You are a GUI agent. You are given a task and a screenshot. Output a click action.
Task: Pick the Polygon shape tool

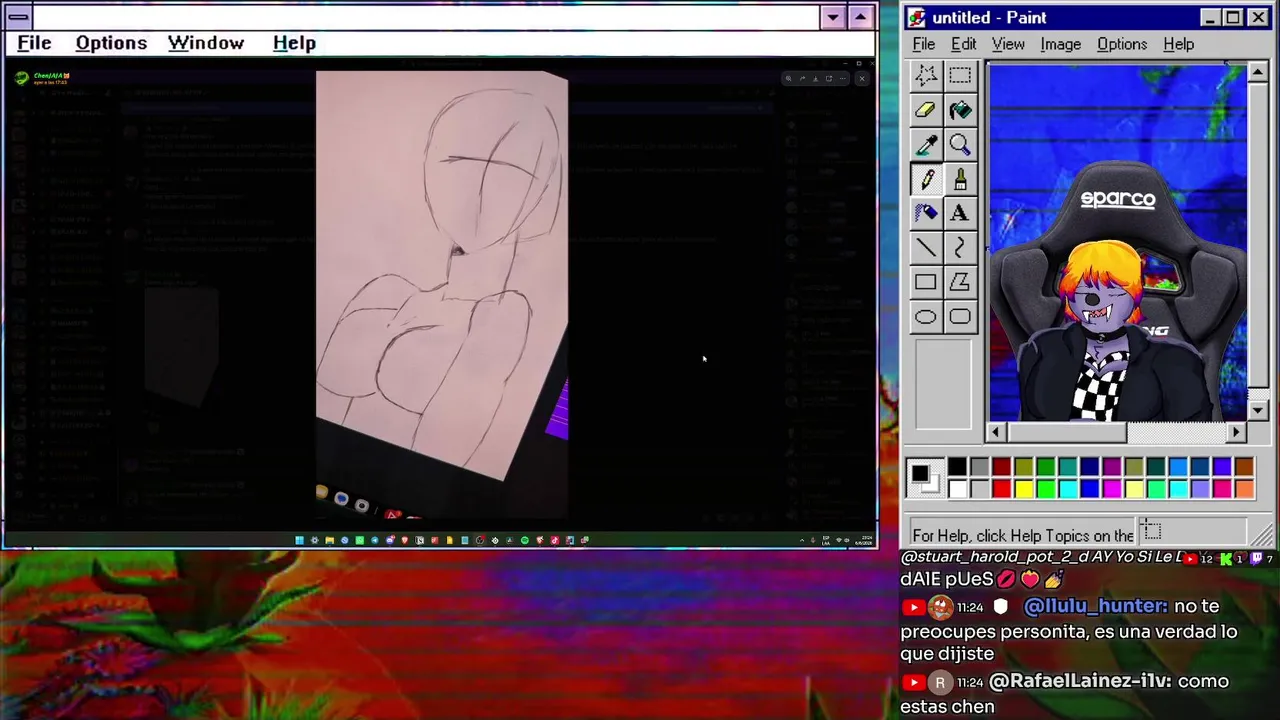960,283
